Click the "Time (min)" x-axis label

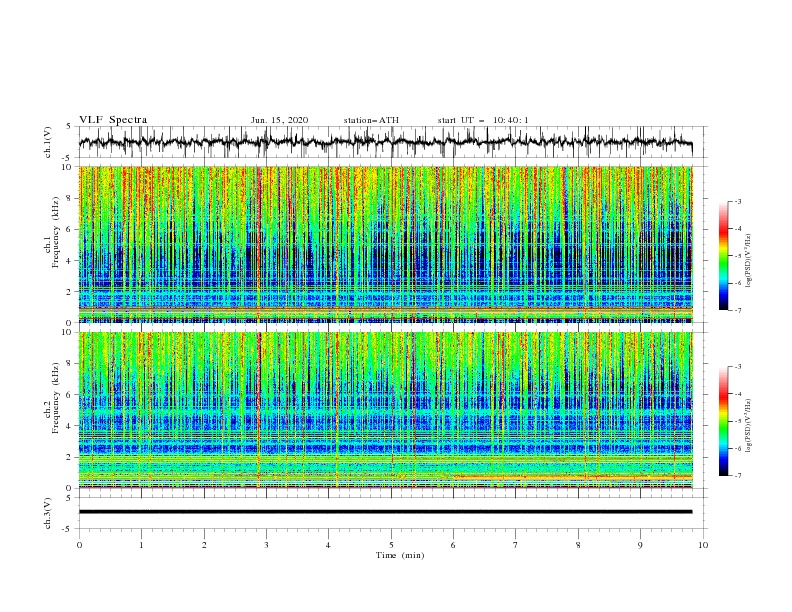pyautogui.click(x=400, y=555)
